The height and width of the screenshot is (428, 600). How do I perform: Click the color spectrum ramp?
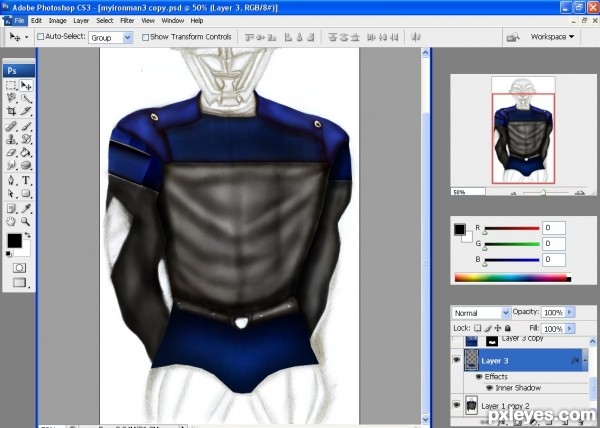[x=512, y=278]
